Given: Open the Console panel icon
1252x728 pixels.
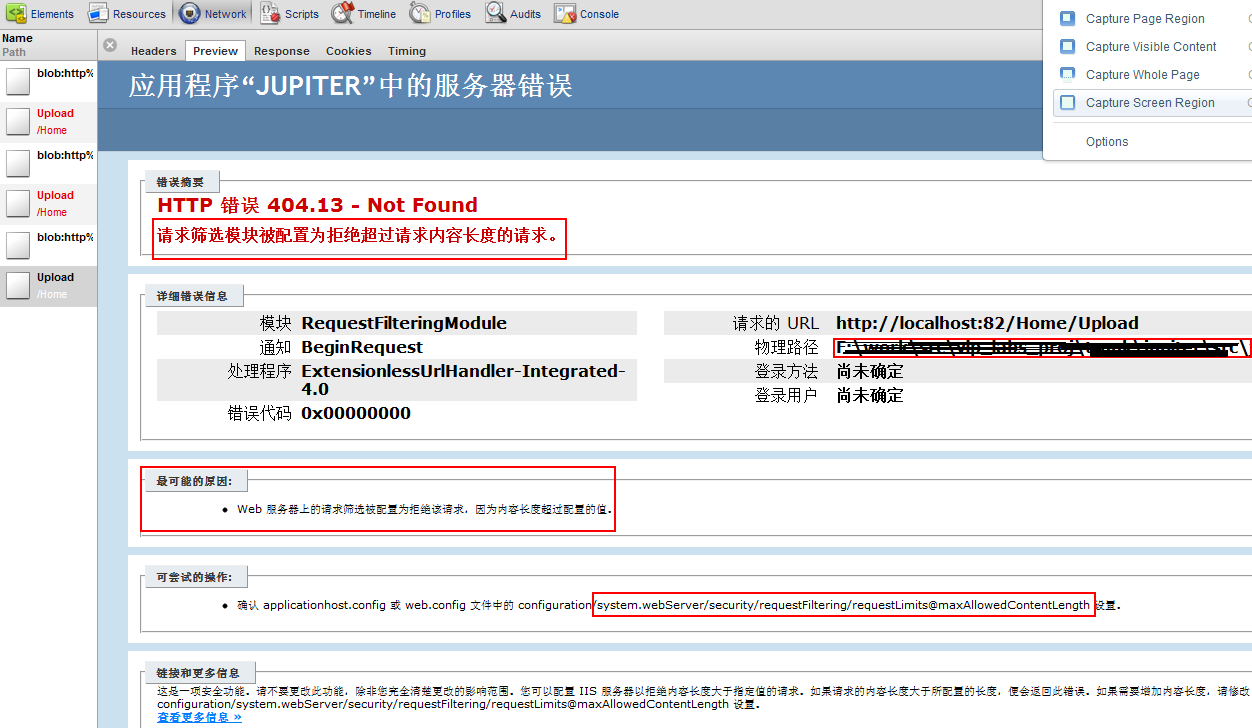Looking at the screenshot, I should [x=565, y=14].
